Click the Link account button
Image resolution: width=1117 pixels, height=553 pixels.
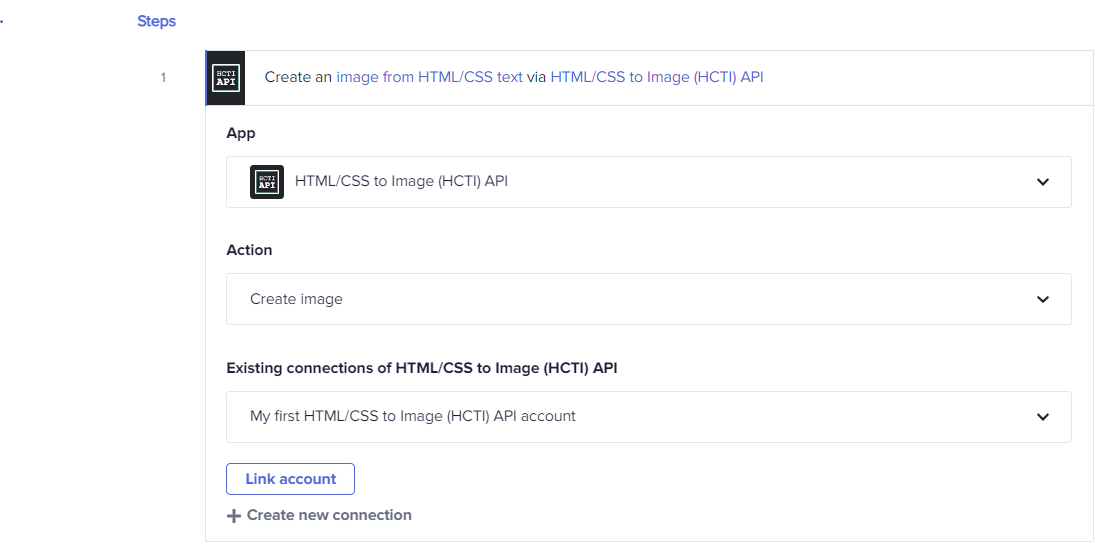tap(291, 479)
